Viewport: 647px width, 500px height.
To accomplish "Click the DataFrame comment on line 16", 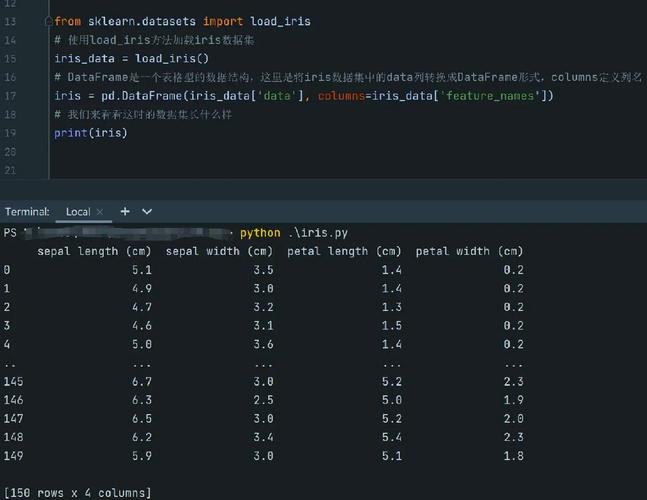I will tap(348, 77).
